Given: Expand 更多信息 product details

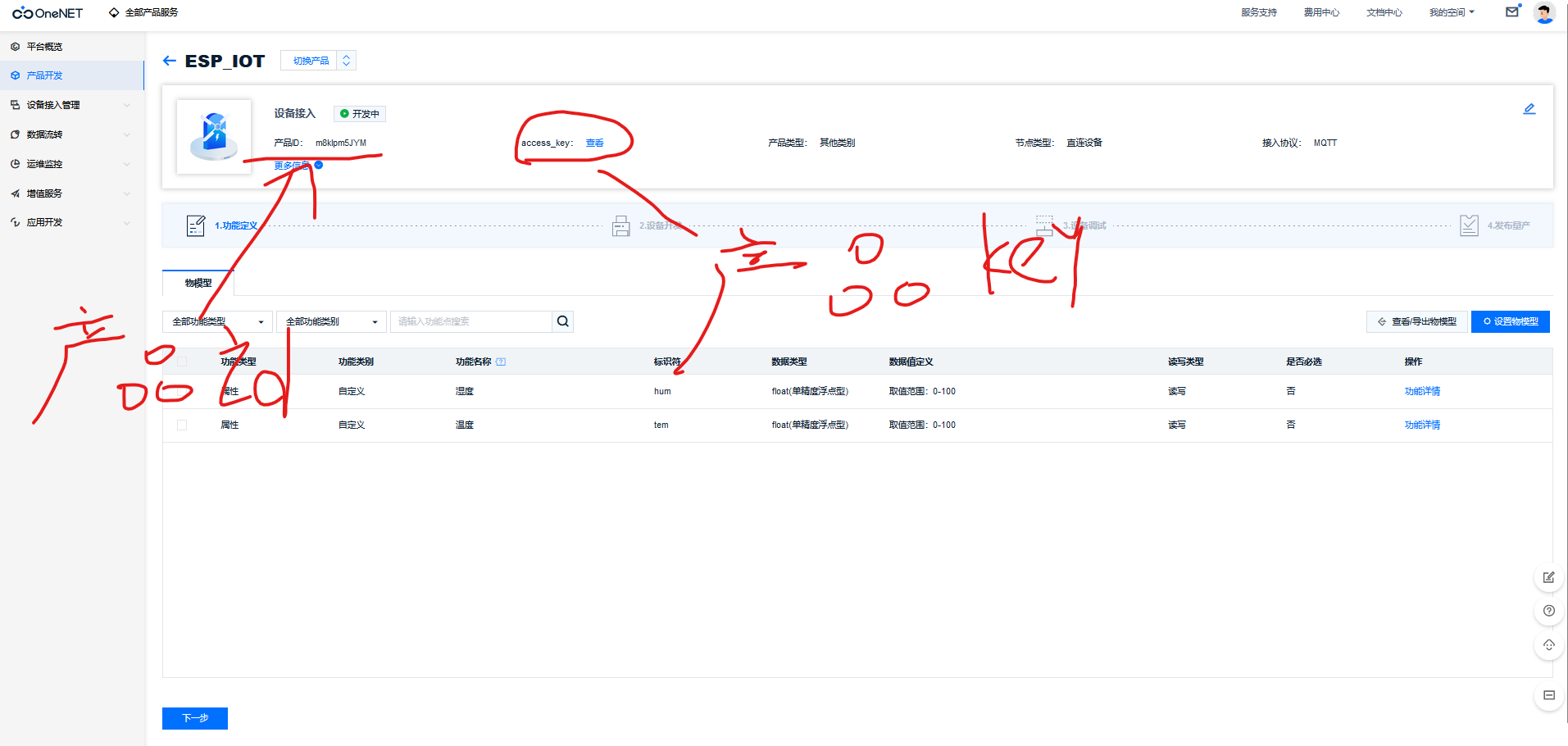Looking at the screenshot, I should pos(298,166).
